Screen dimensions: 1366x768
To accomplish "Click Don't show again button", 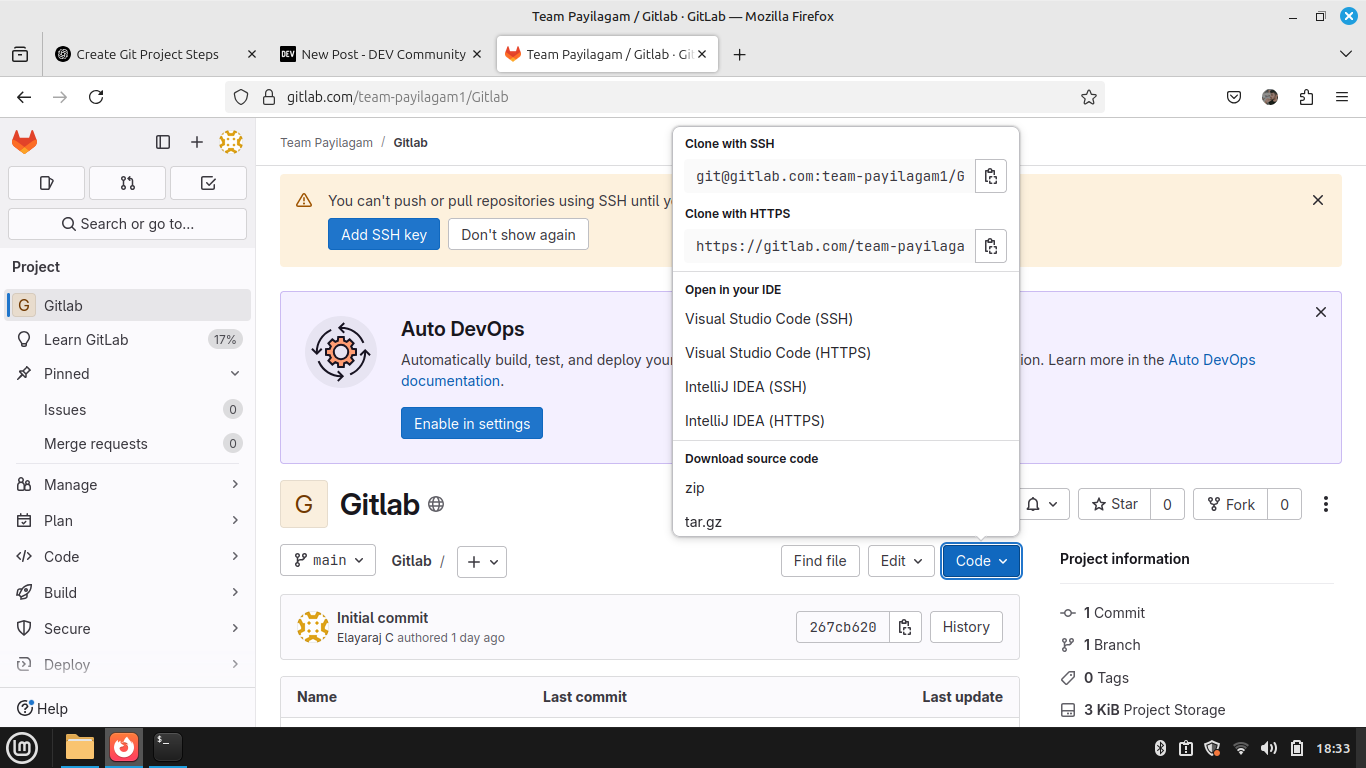I will (x=518, y=235).
